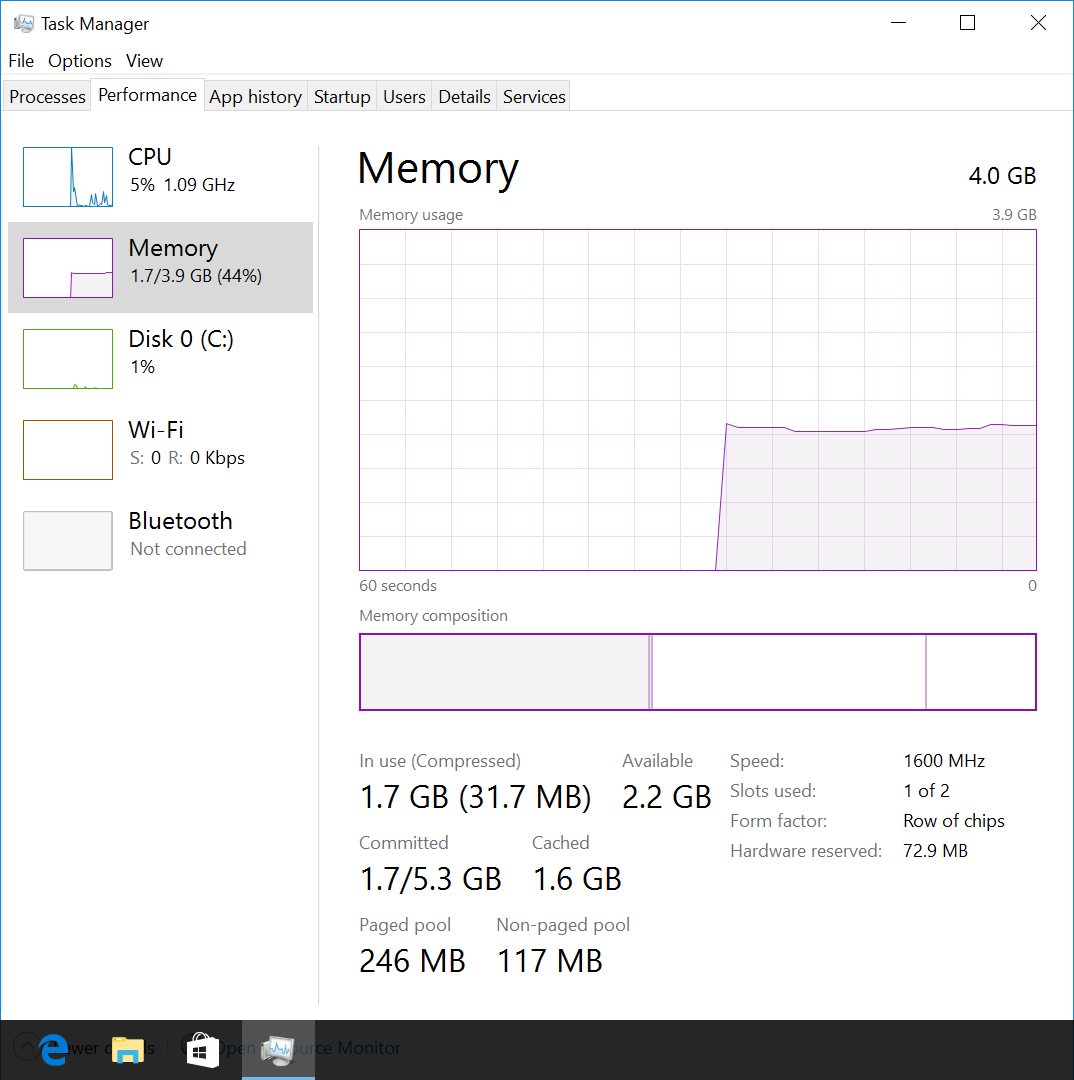
Task: Select the Performance tab
Action: pos(147,94)
